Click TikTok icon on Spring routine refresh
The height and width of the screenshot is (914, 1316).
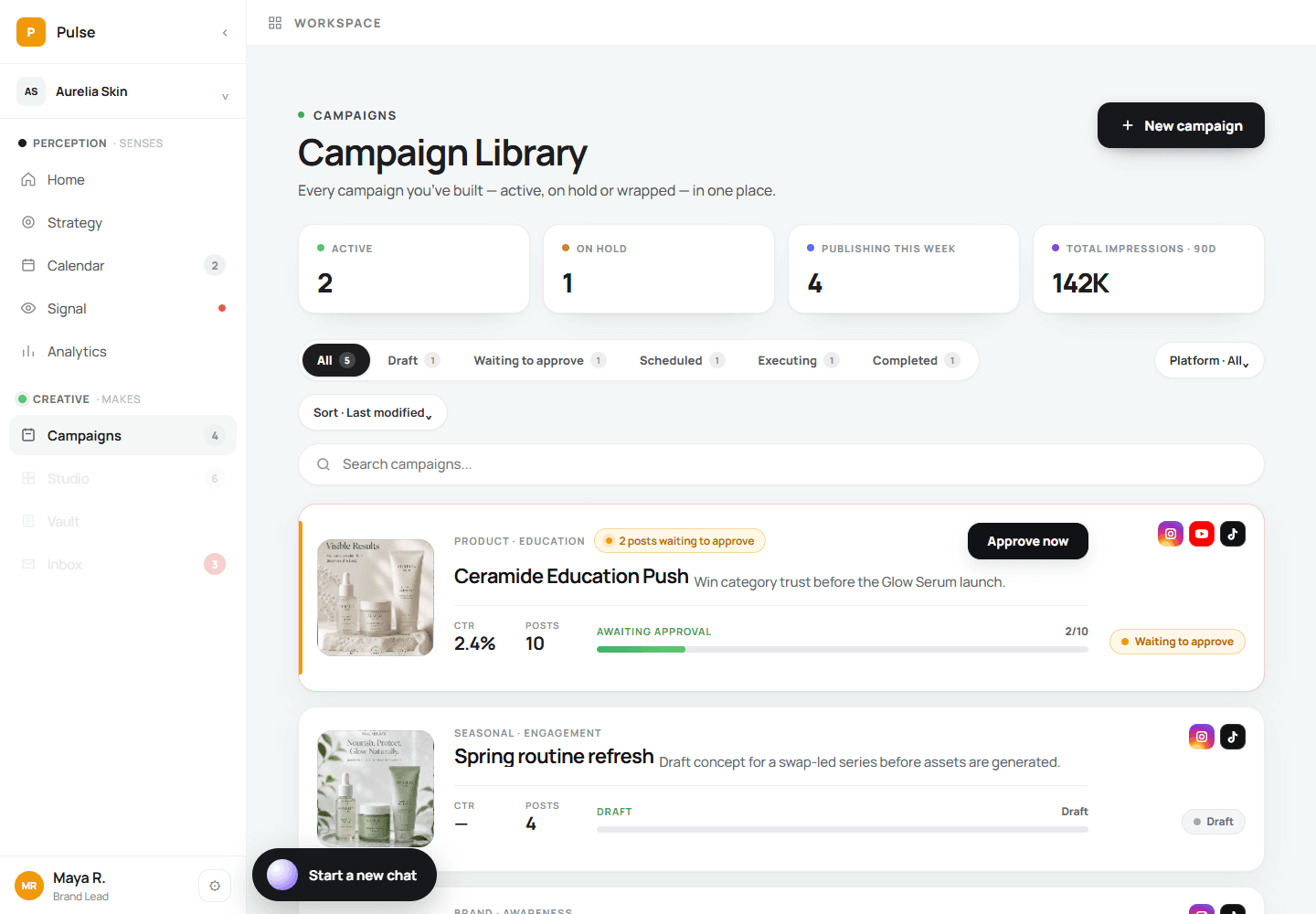click(x=1233, y=737)
